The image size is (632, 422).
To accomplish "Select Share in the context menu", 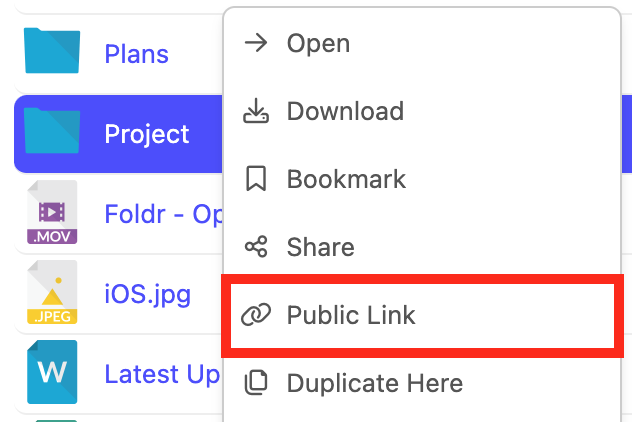I will point(320,247).
